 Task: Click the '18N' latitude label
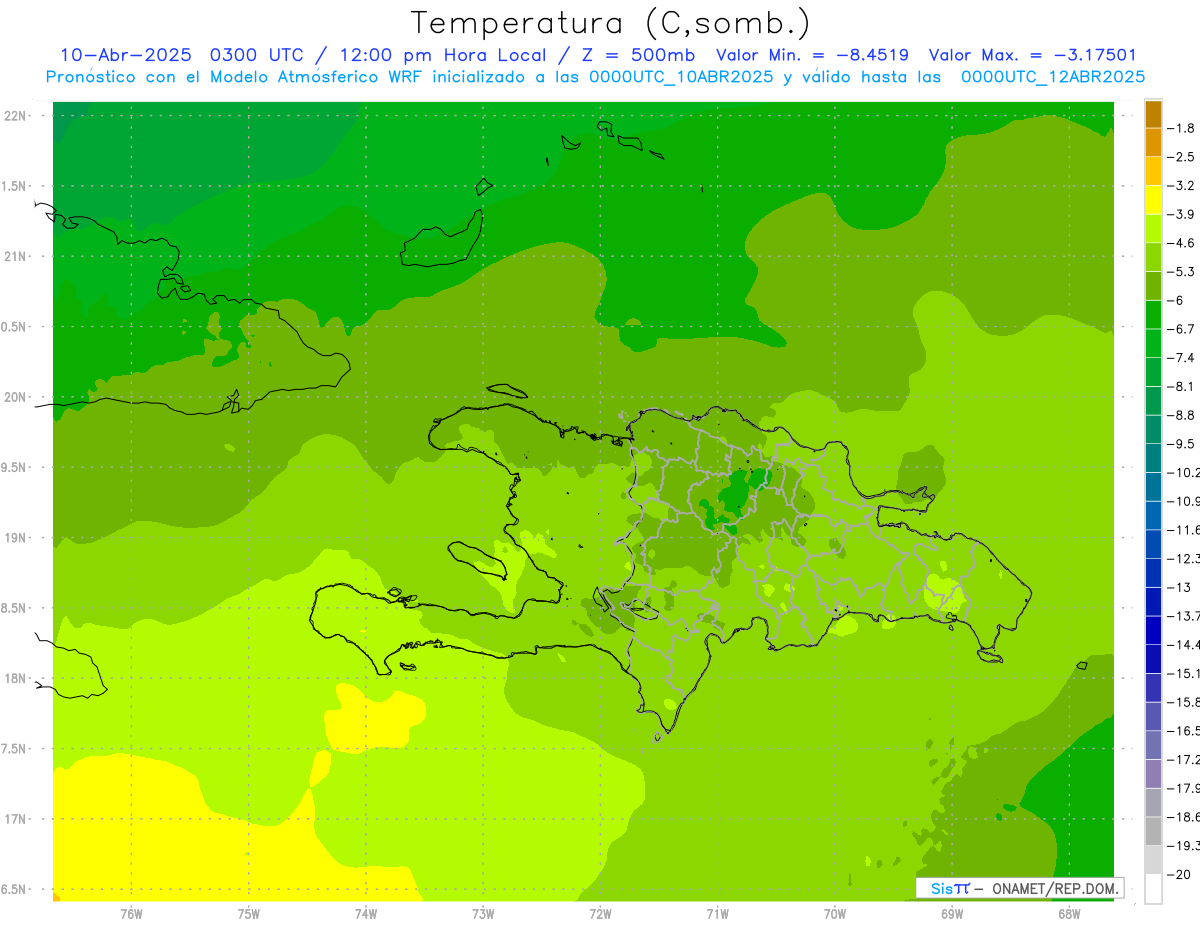(x=17, y=678)
